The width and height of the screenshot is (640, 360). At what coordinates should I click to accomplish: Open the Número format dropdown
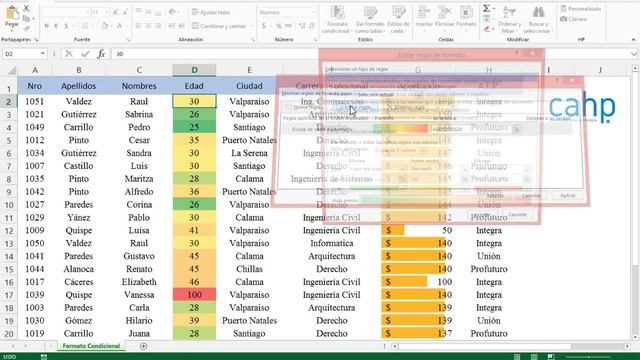point(313,13)
